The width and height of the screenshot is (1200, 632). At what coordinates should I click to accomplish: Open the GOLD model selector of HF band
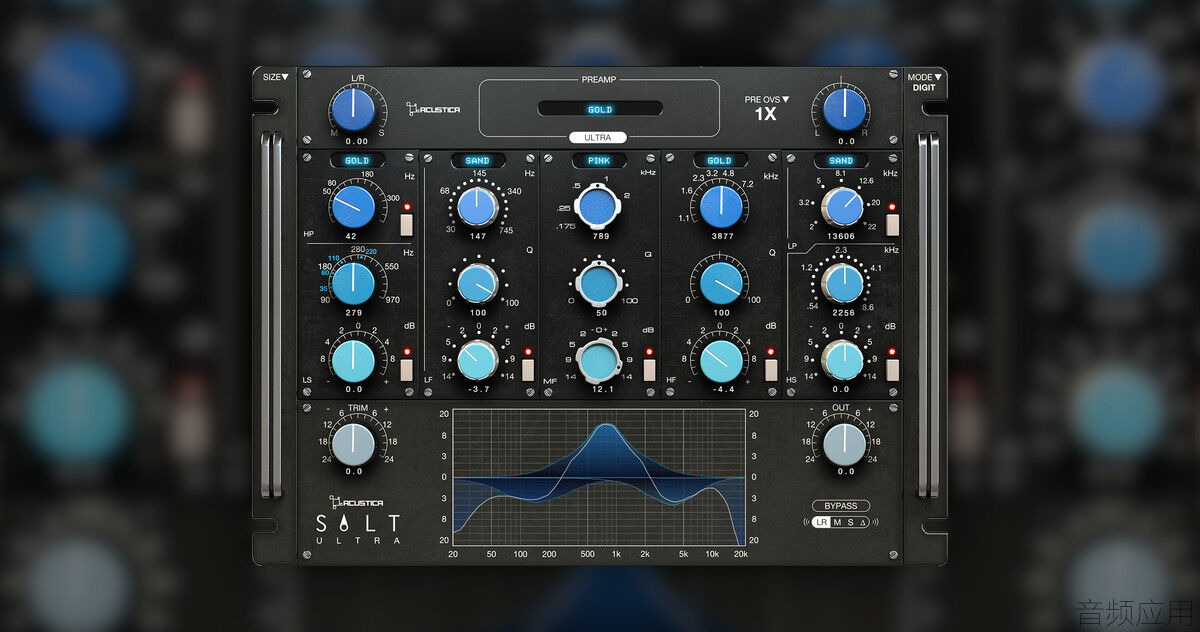coord(720,160)
